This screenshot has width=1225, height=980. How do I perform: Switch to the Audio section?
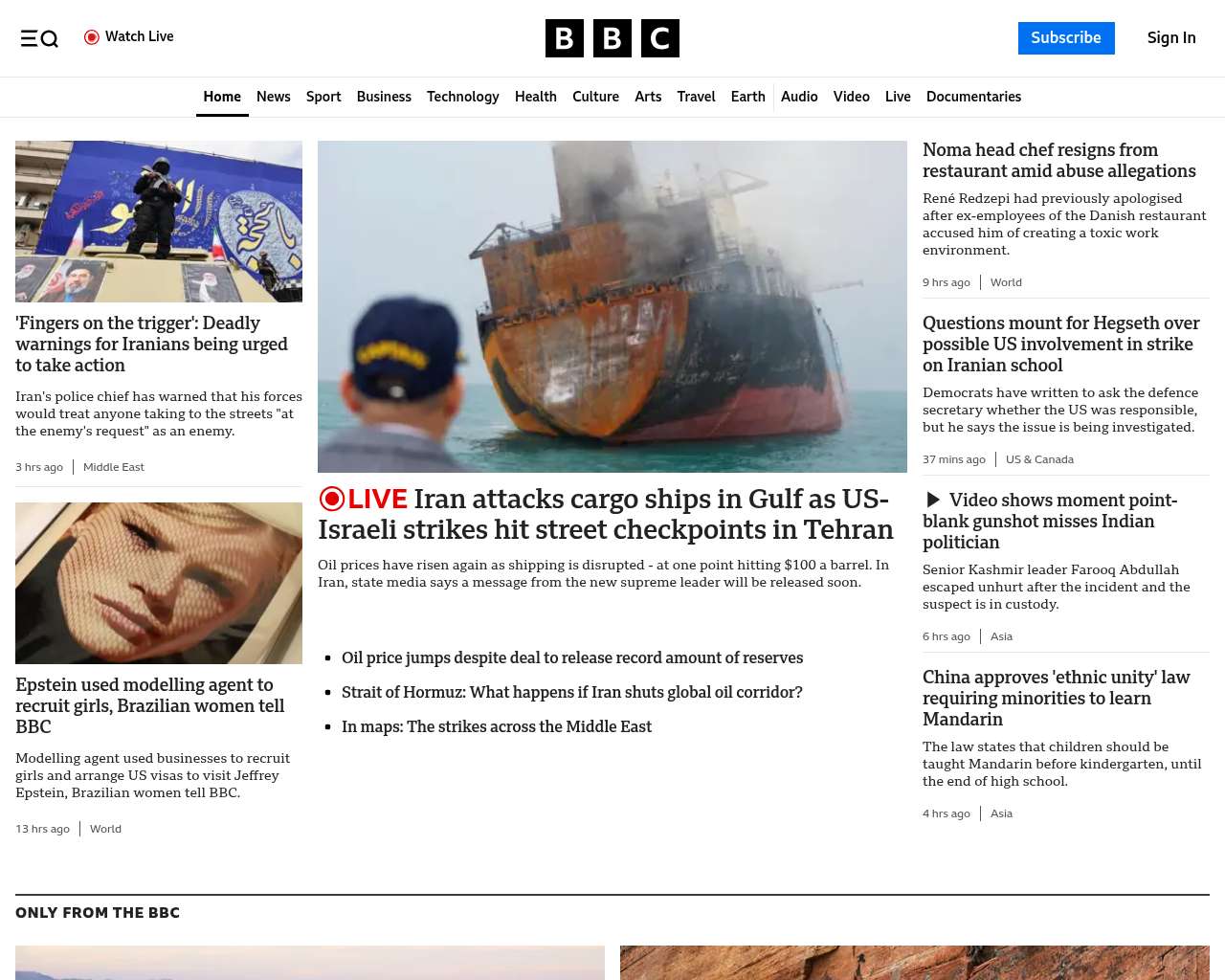799,97
